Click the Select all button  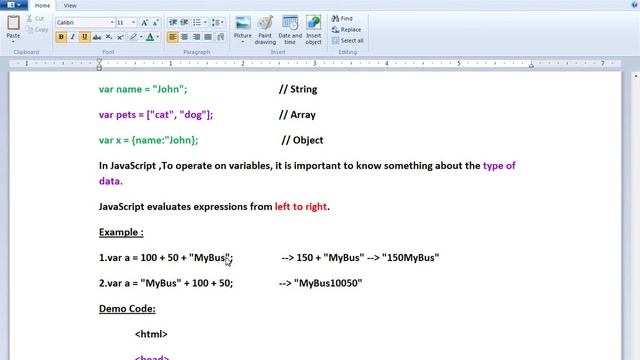click(348, 40)
